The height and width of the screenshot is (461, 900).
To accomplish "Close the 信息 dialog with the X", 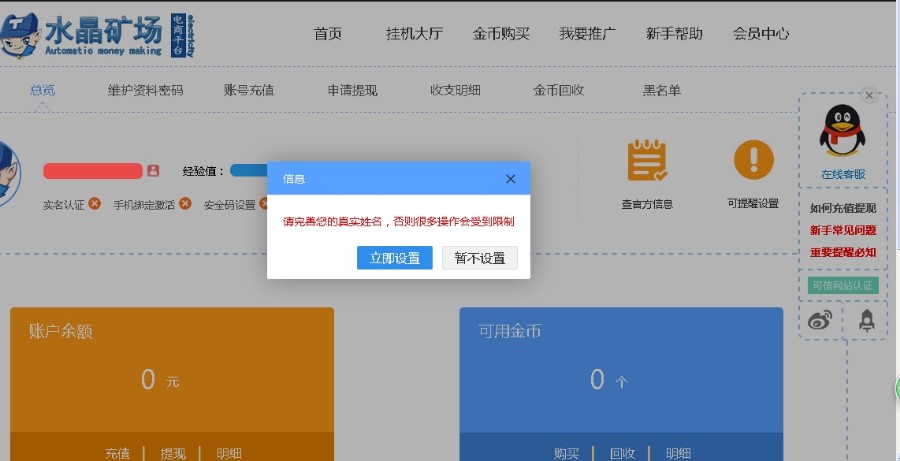I will pos(510,179).
